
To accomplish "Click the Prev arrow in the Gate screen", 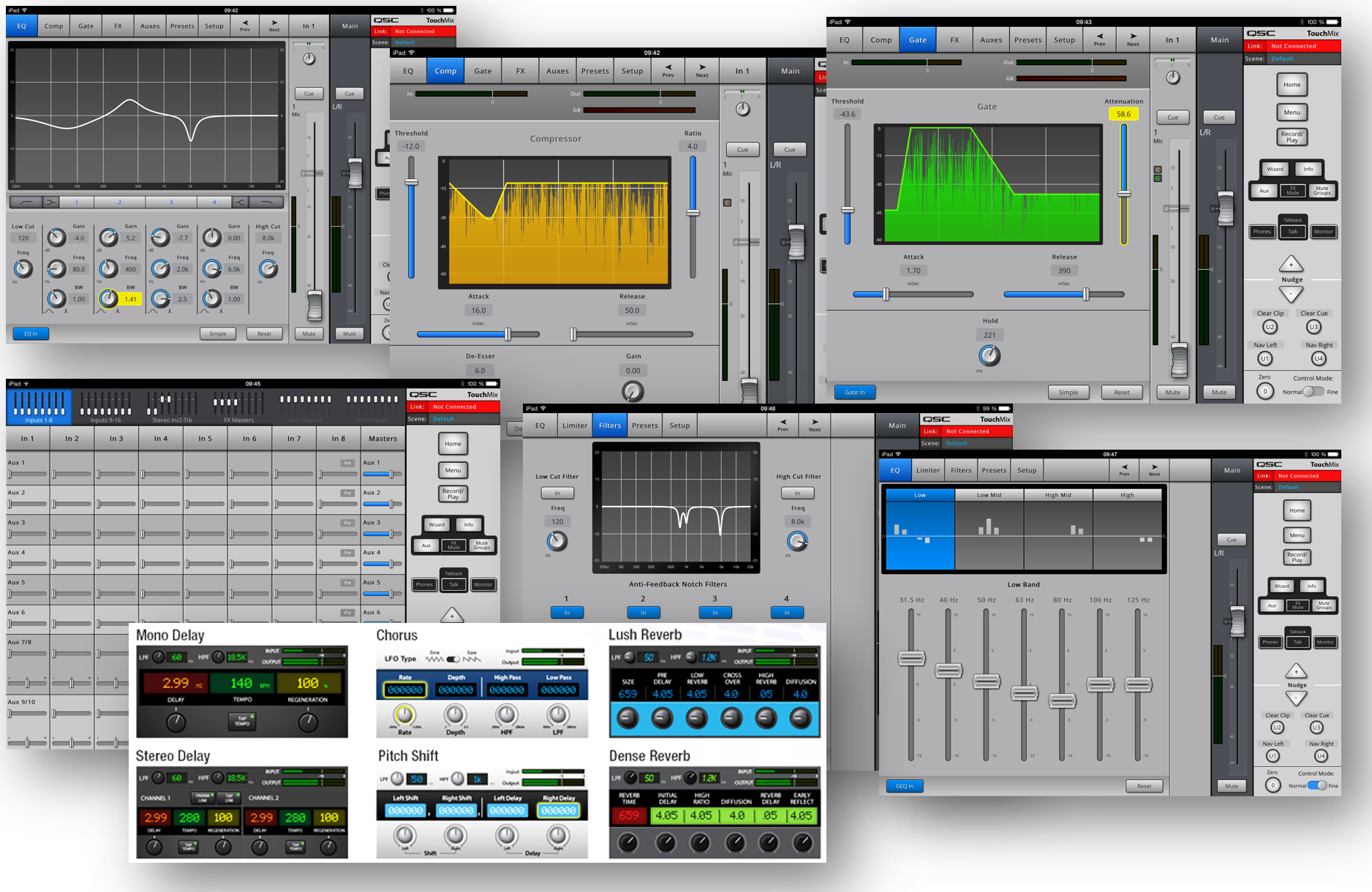I will tap(1100, 39).
